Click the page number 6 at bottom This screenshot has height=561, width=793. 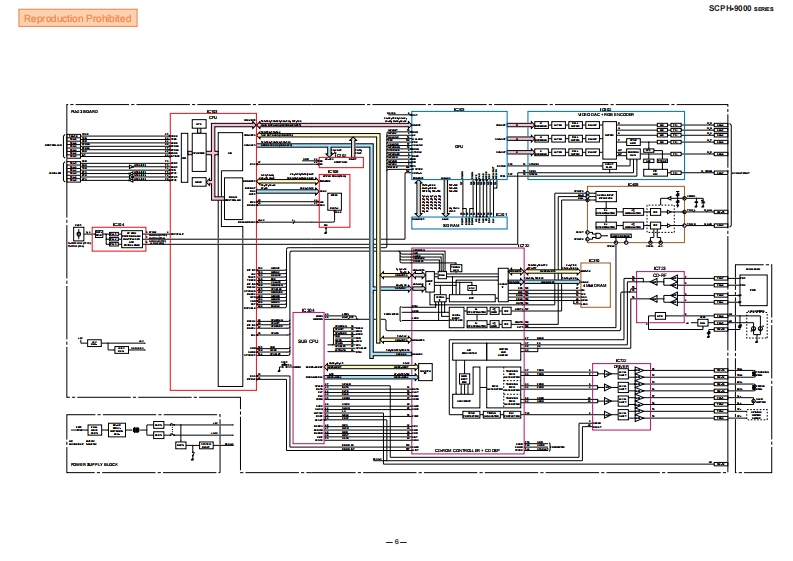[396, 541]
